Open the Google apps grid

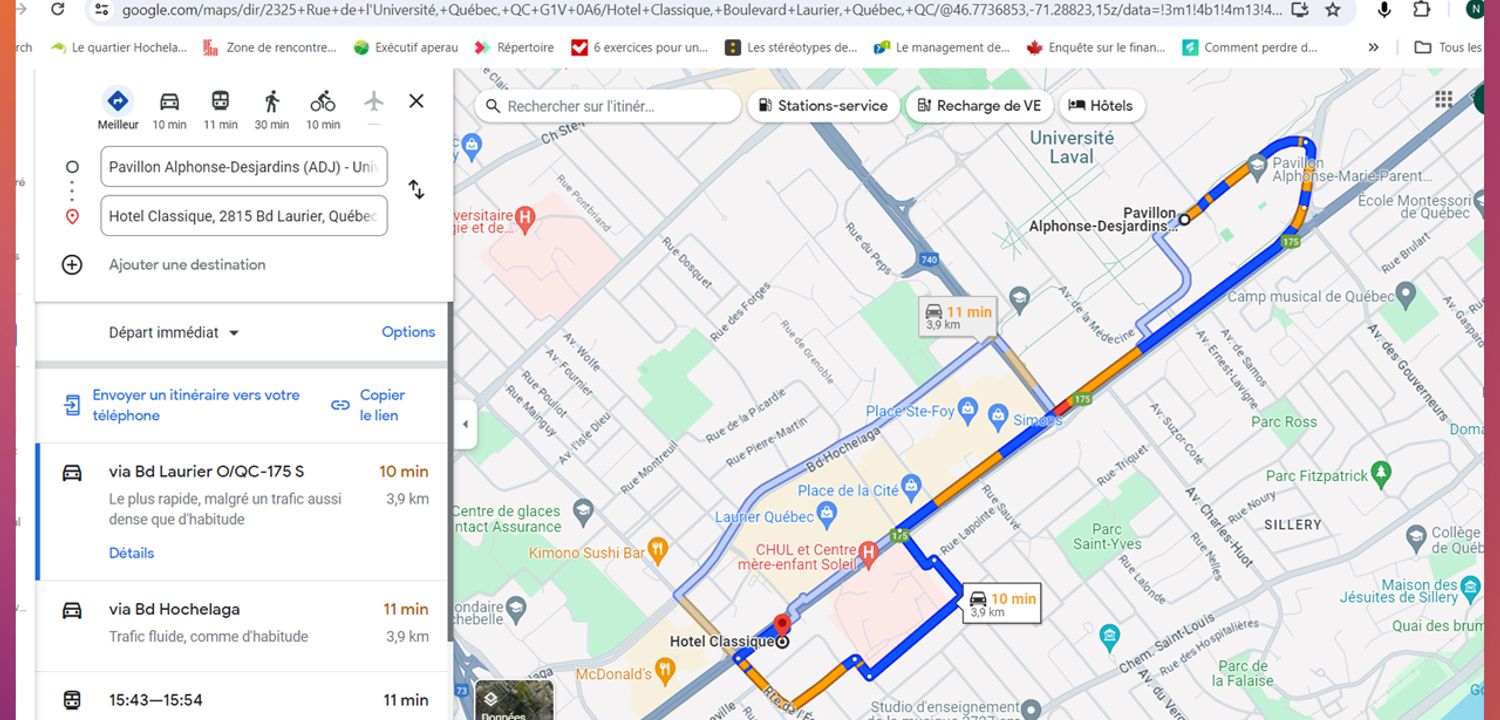[1443, 98]
